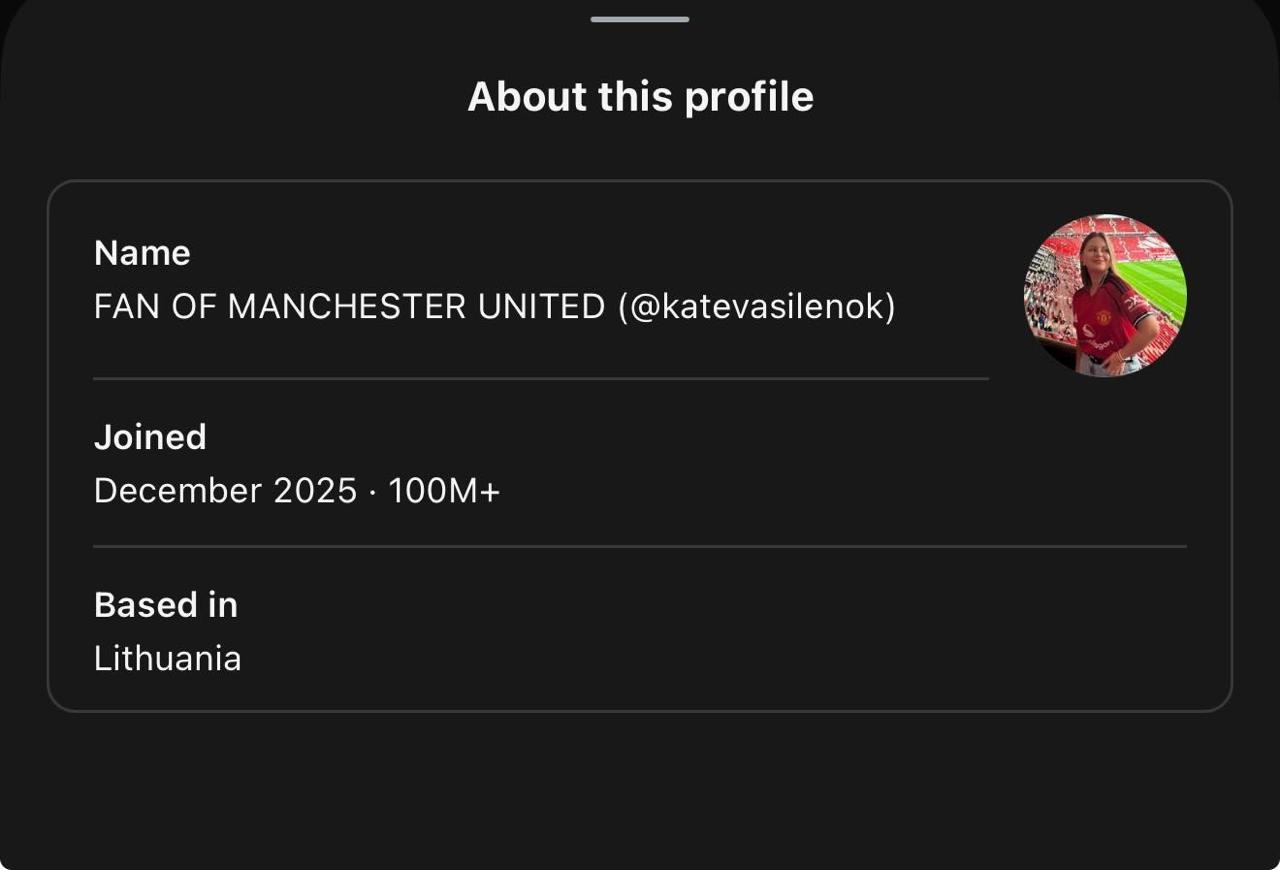Image resolution: width=1280 pixels, height=870 pixels.
Task: Click the green pitch in the profile photo
Action: click(1160, 285)
